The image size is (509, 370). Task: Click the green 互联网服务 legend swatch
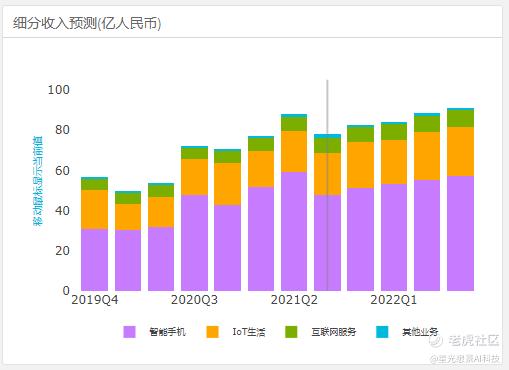291,332
